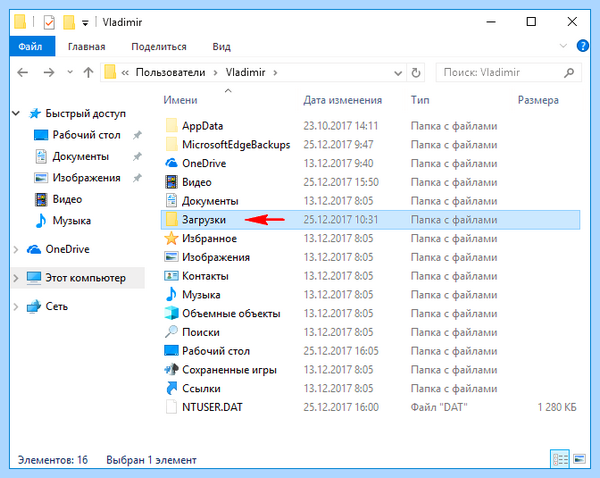The height and width of the screenshot is (478, 600).
Task: Switch to the Вид ribbon tab
Action: pos(222,47)
